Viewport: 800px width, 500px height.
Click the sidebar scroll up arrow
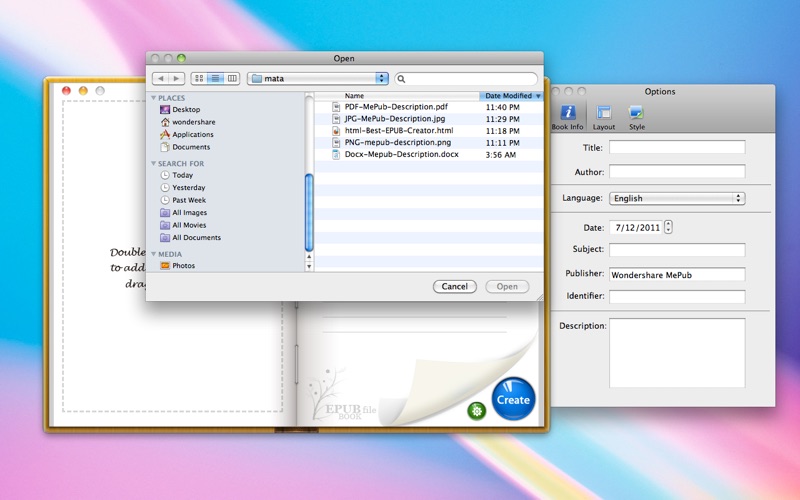pyautogui.click(x=309, y=257)
